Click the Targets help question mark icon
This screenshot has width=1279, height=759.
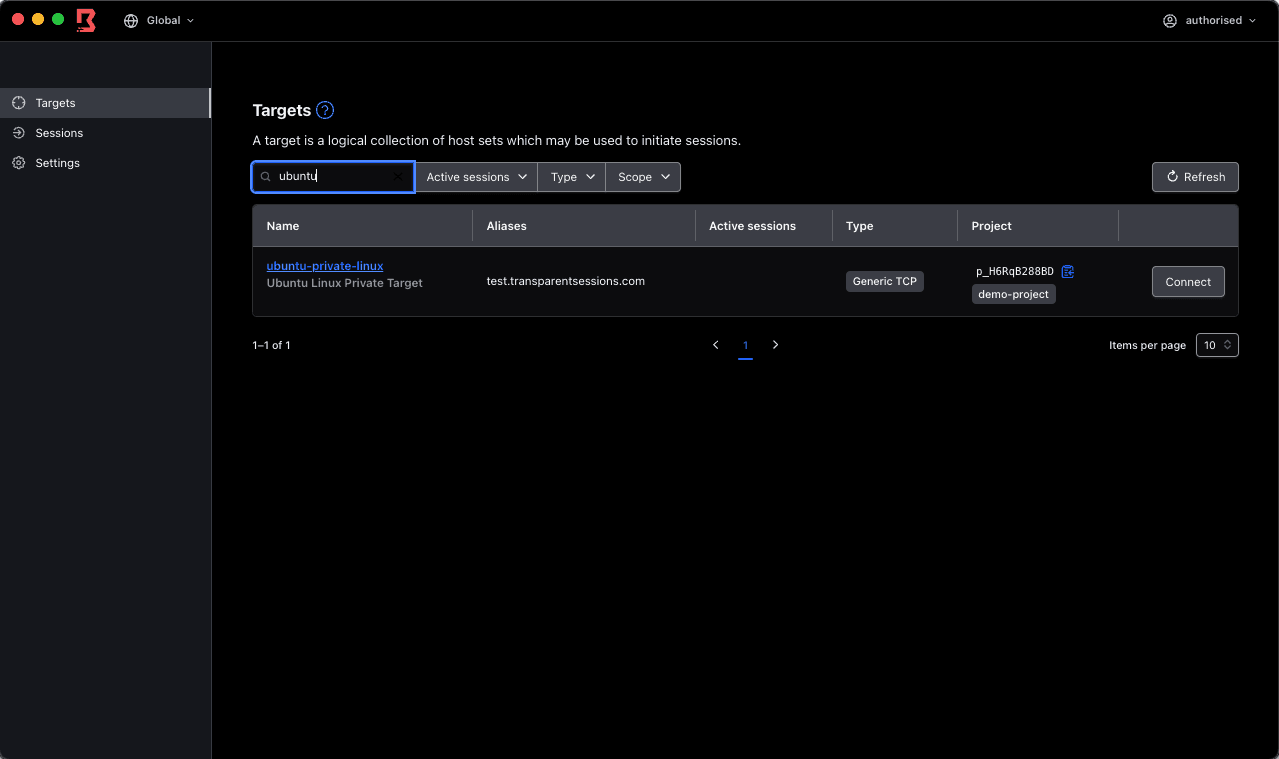pos(325,111)
